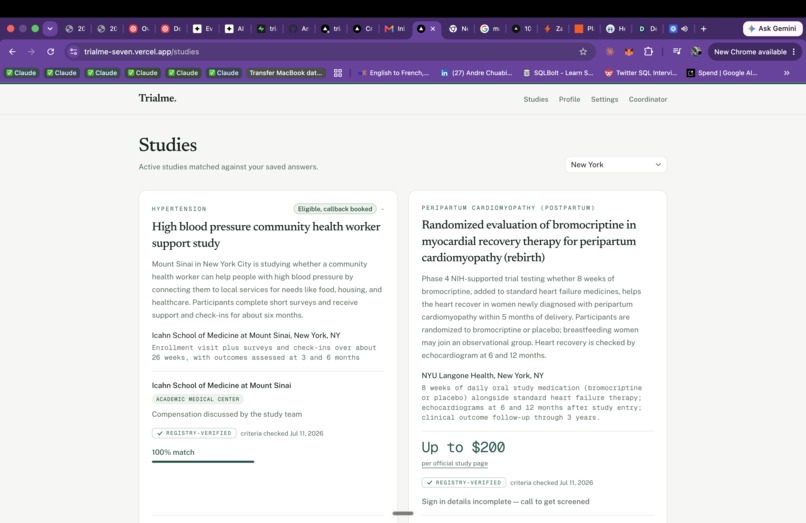Viewport: 806px width, 523px height.
Task: Open a new tab with the plus icon
Action: click(703, 29)
